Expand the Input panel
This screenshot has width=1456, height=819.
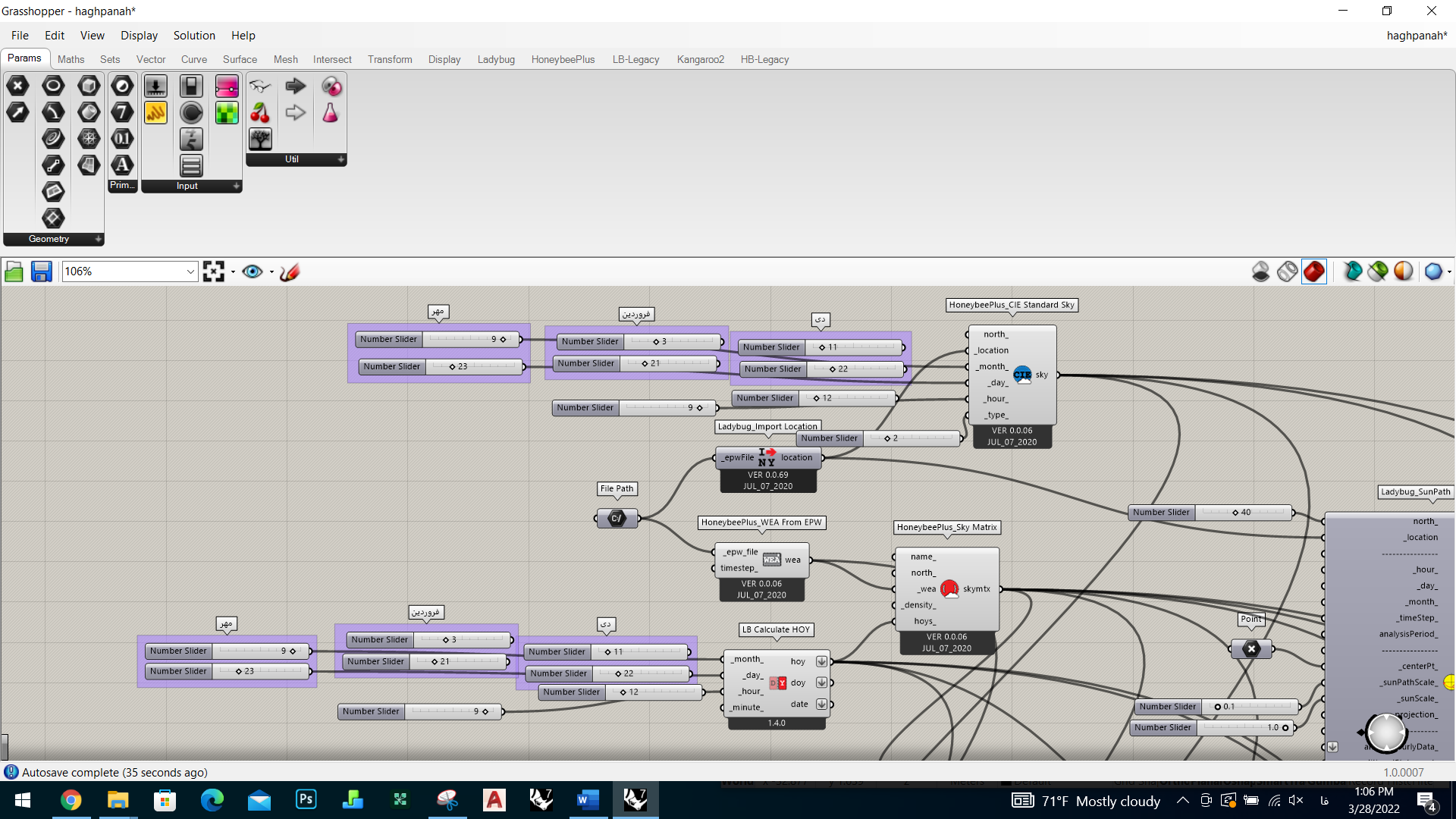click(236, 186)
